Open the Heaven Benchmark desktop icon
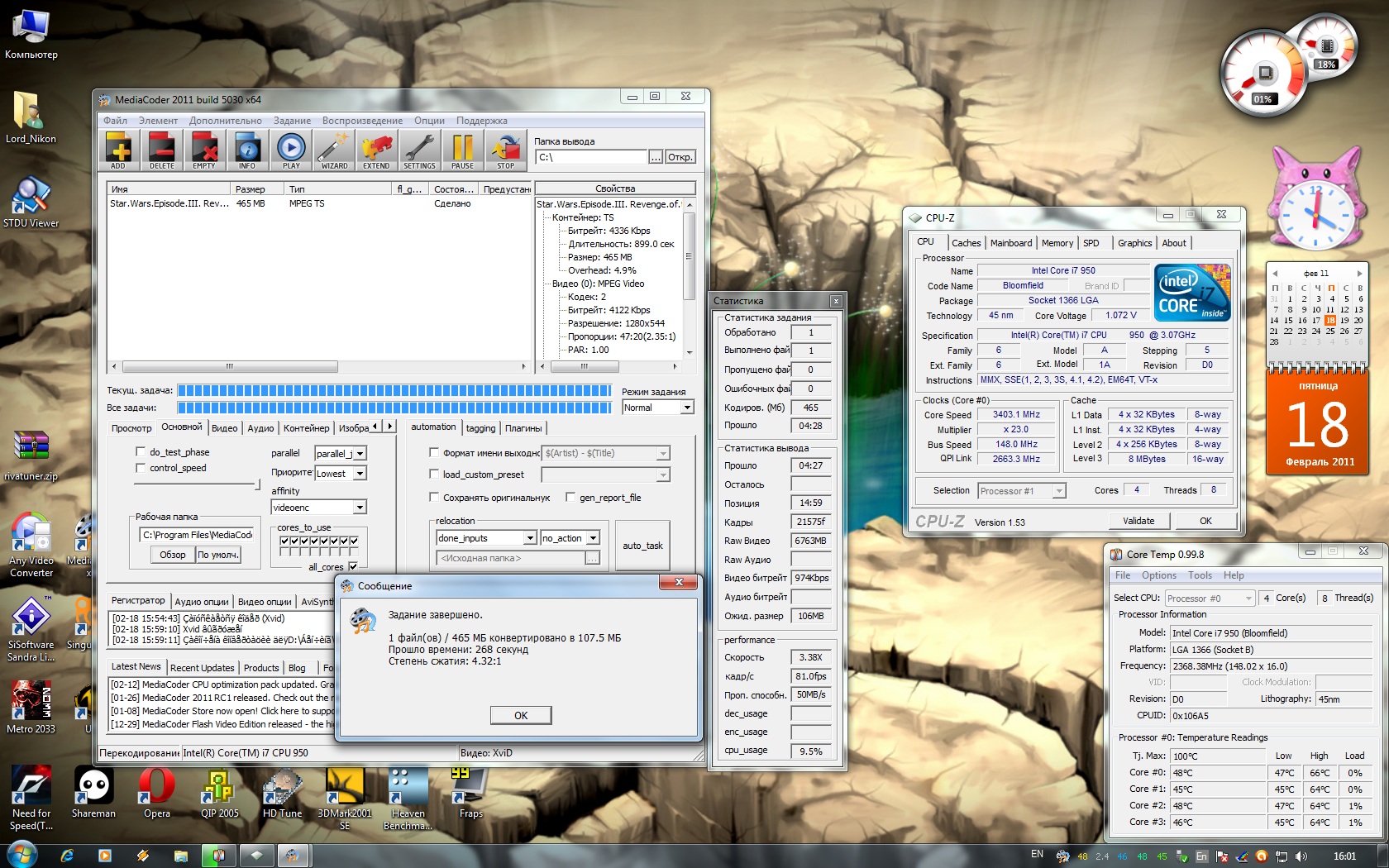Viewport: 1389px width, 868px height. [408, 798]
